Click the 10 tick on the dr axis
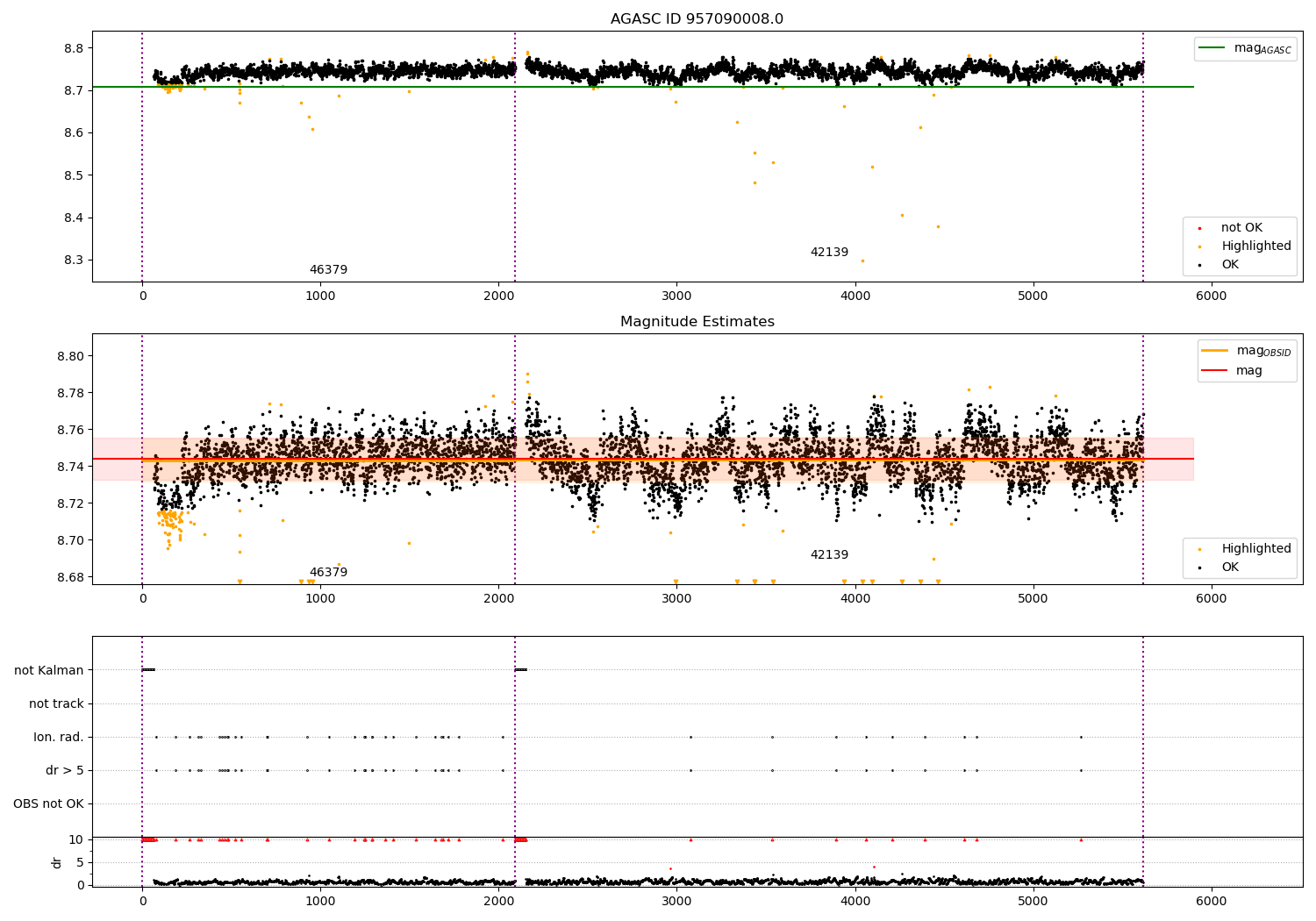1316x921 pixels. point(77,839)
